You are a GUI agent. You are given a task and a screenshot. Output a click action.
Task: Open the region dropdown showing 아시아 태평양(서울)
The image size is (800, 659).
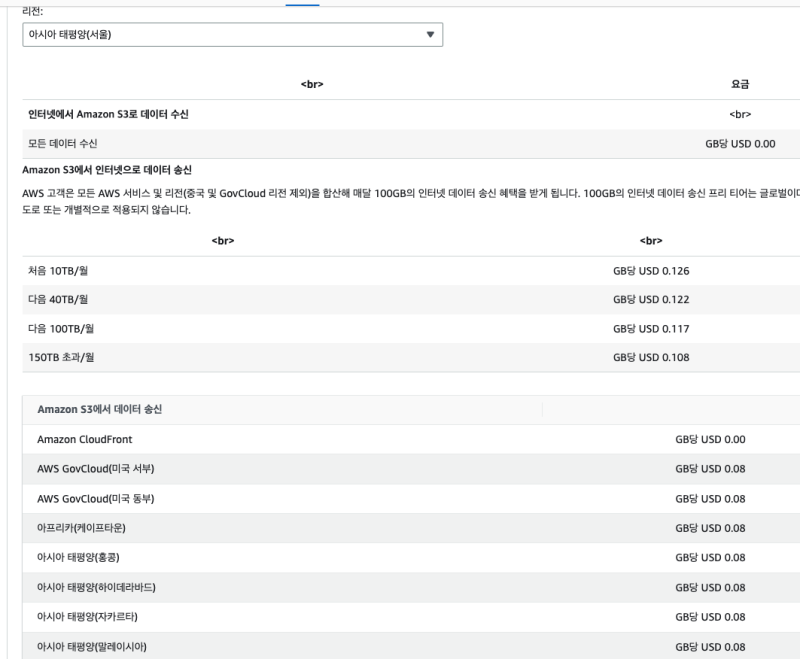(x=233, y=35)
